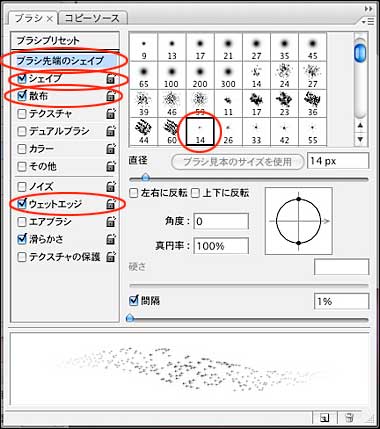Collapse panel using double arrows at top

click(x=368, y=9)
